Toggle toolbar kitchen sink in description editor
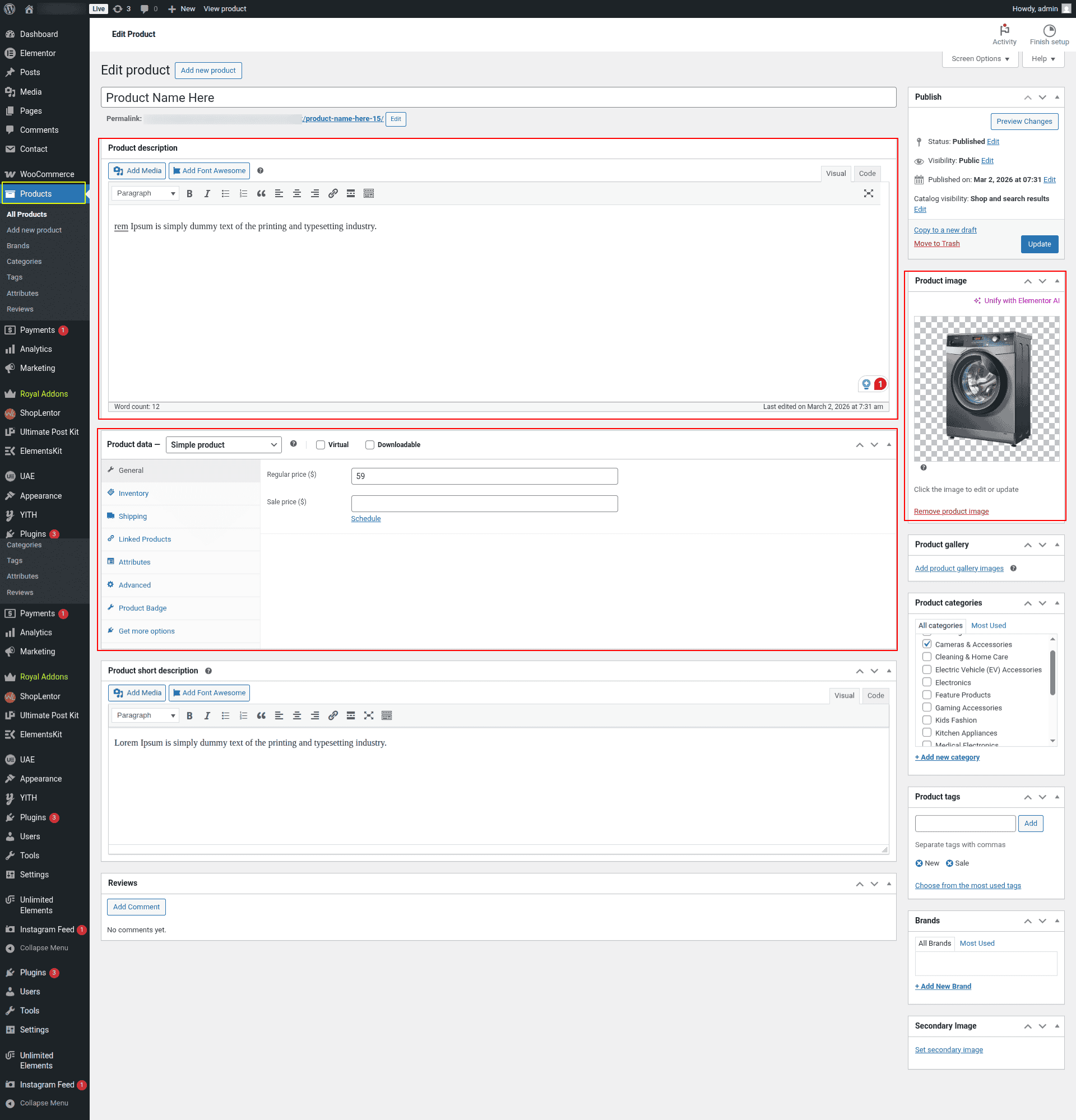Image resolution: width=1076 pixels, height=1120 pixels. pos(369,194)
